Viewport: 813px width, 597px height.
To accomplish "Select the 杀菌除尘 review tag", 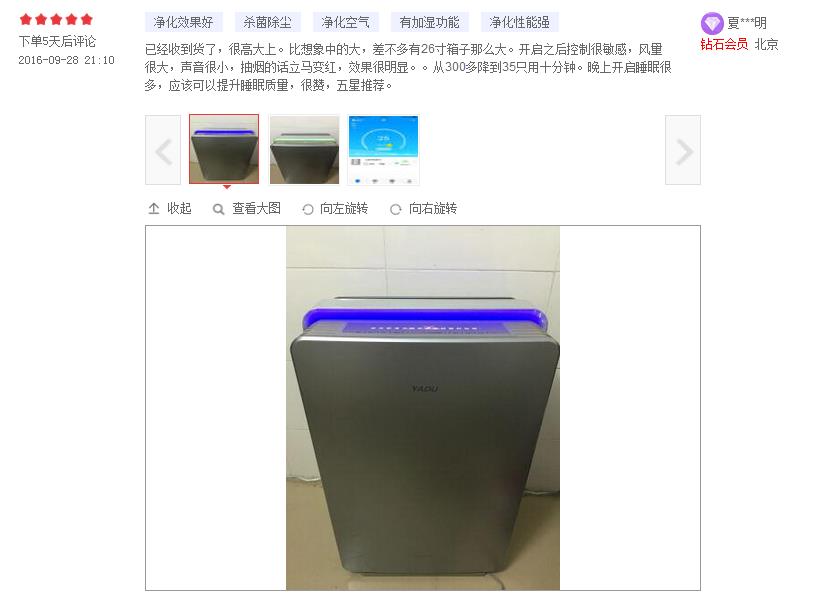I will point(268,22).
